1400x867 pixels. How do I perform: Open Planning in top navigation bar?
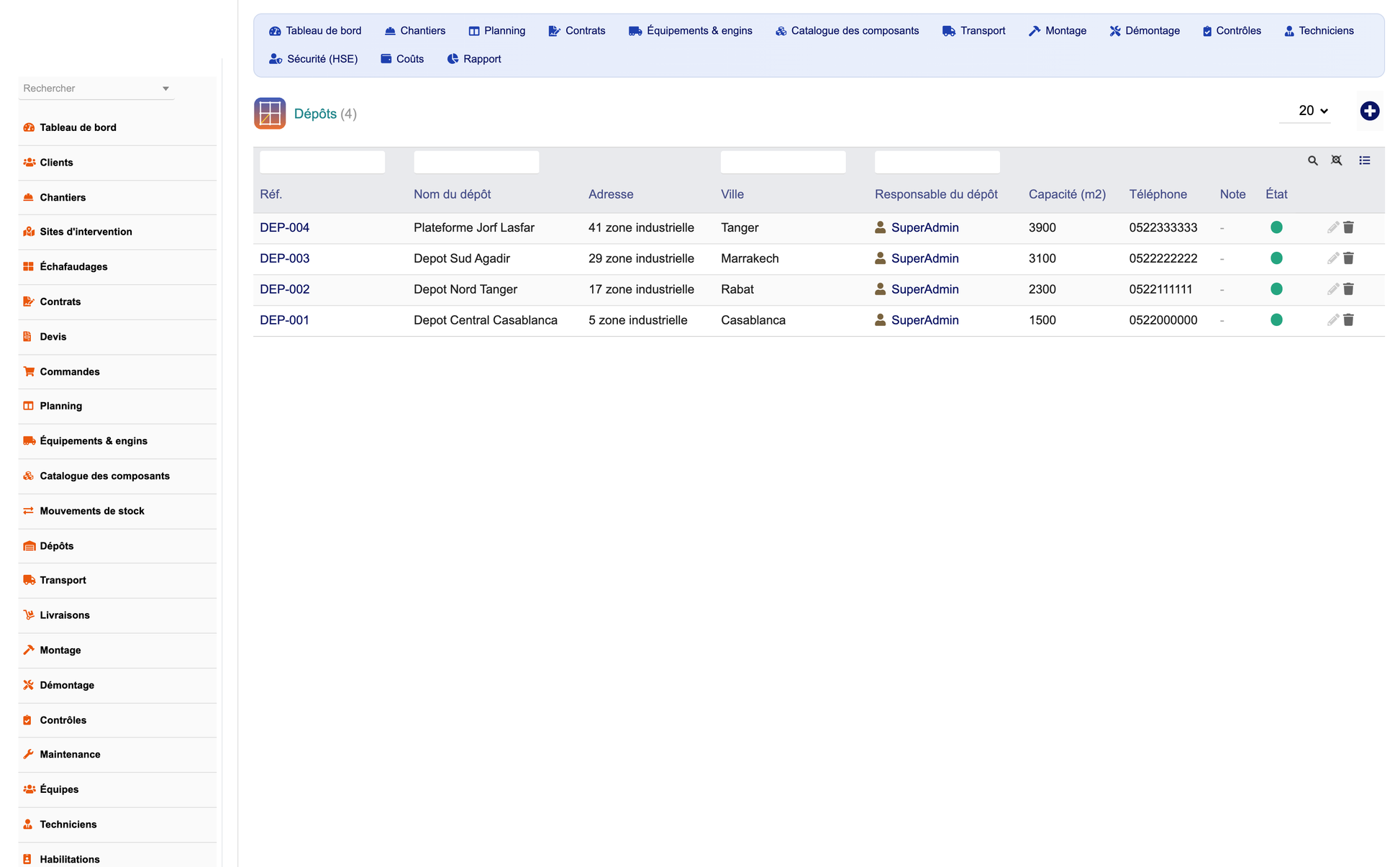pyautogui.click(x=496, y=31)
